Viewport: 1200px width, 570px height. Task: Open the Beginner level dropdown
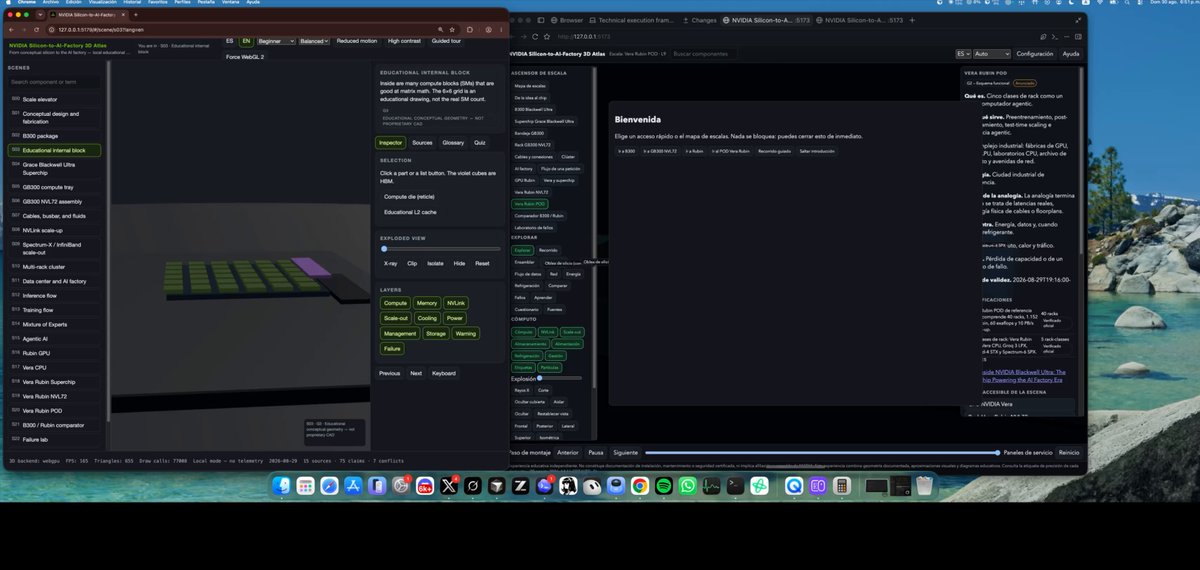coord(276,41)
